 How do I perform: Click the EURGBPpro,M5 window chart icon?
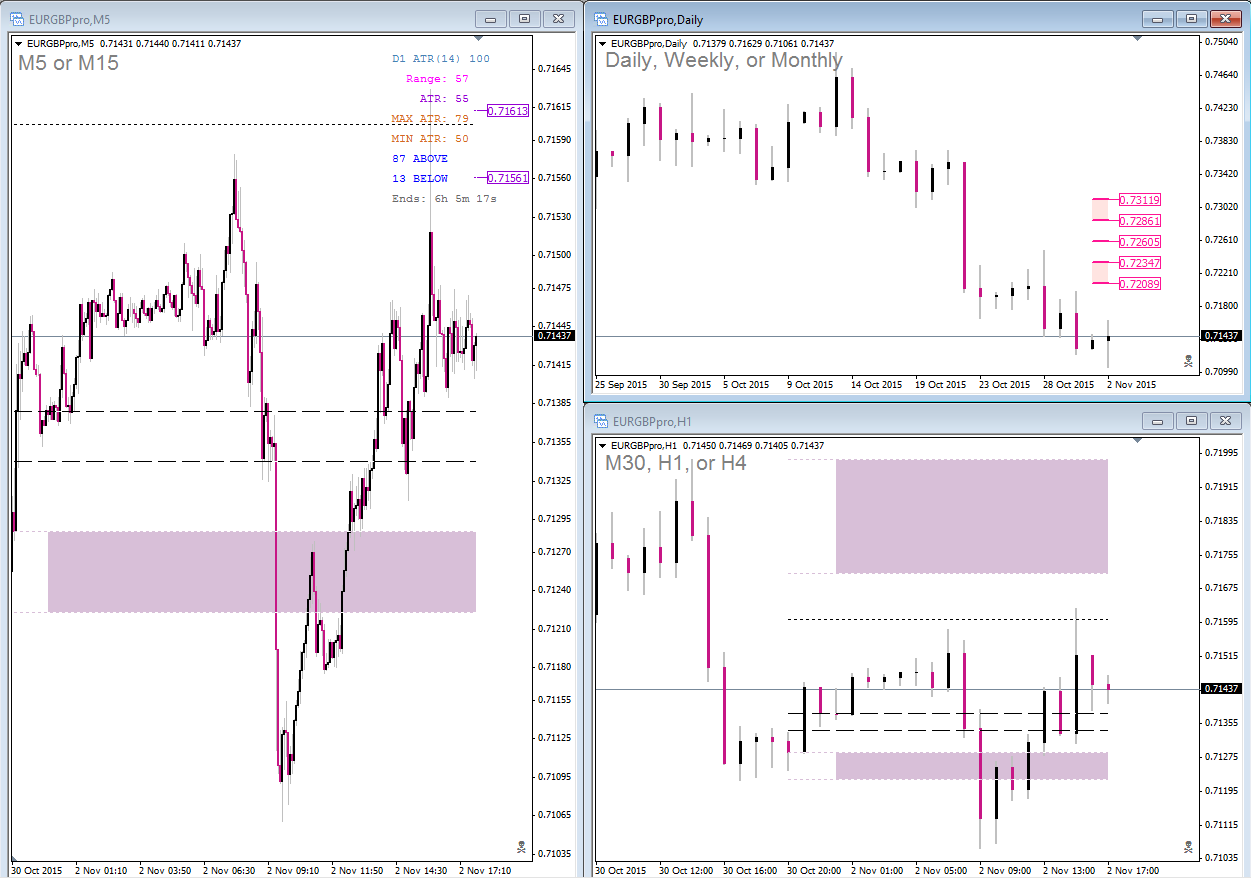click(x=18, y=18)
